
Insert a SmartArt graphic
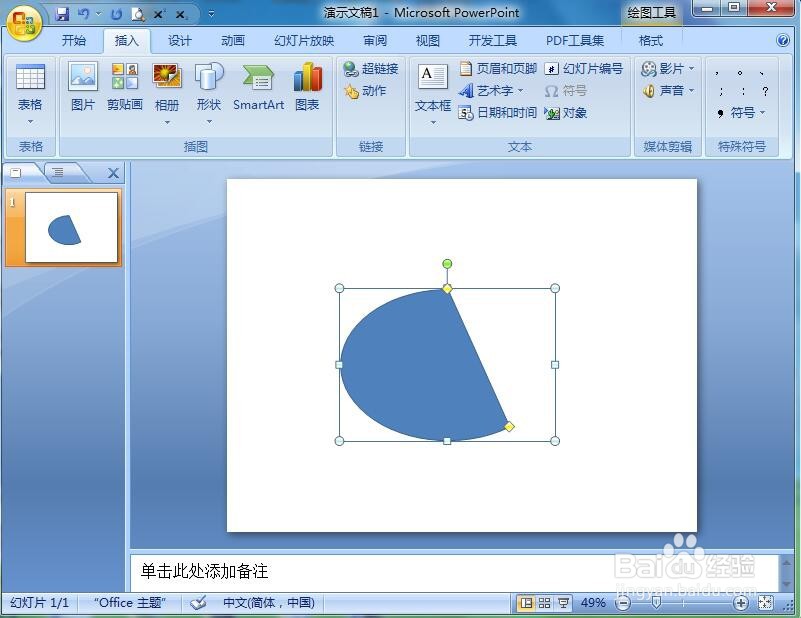[x=258, y=87]
